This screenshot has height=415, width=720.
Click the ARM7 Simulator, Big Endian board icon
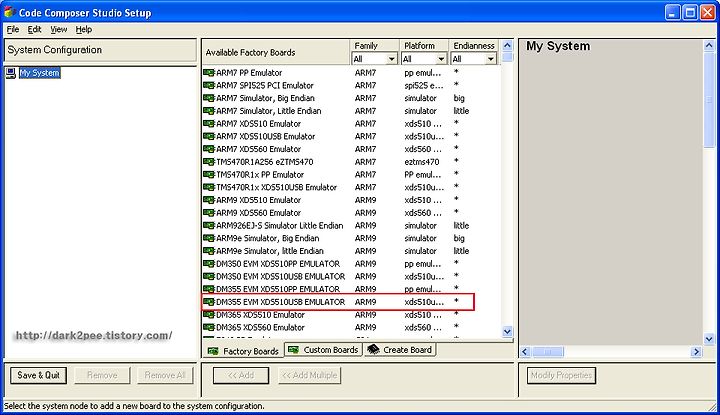pos(208,98)
